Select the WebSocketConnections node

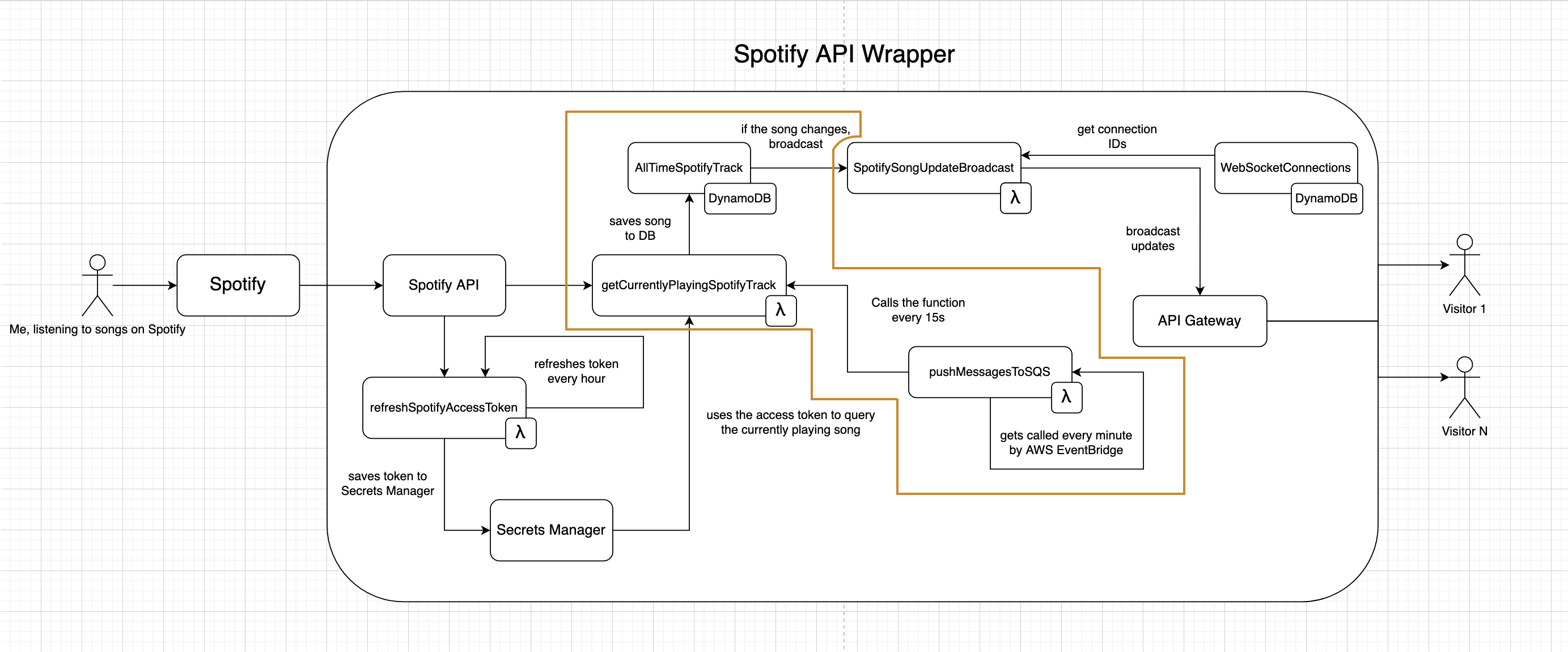pos(1286,168)
